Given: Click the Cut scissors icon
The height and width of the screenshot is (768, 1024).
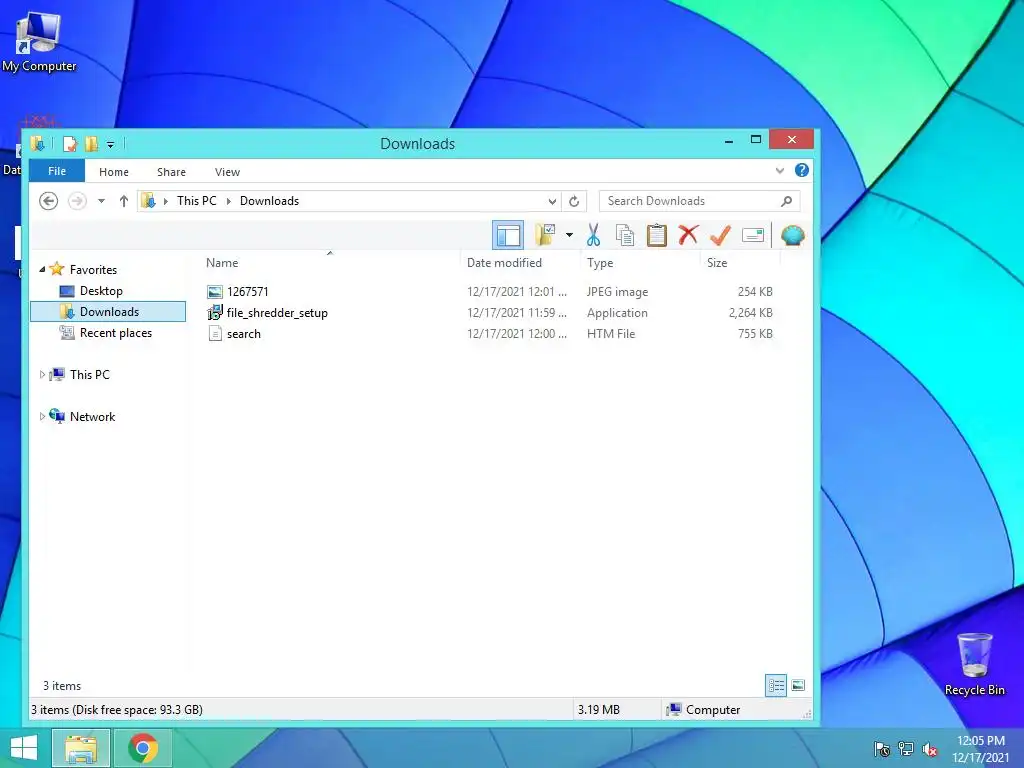Looking at the screenshot, I should click(x=593, y=235).
